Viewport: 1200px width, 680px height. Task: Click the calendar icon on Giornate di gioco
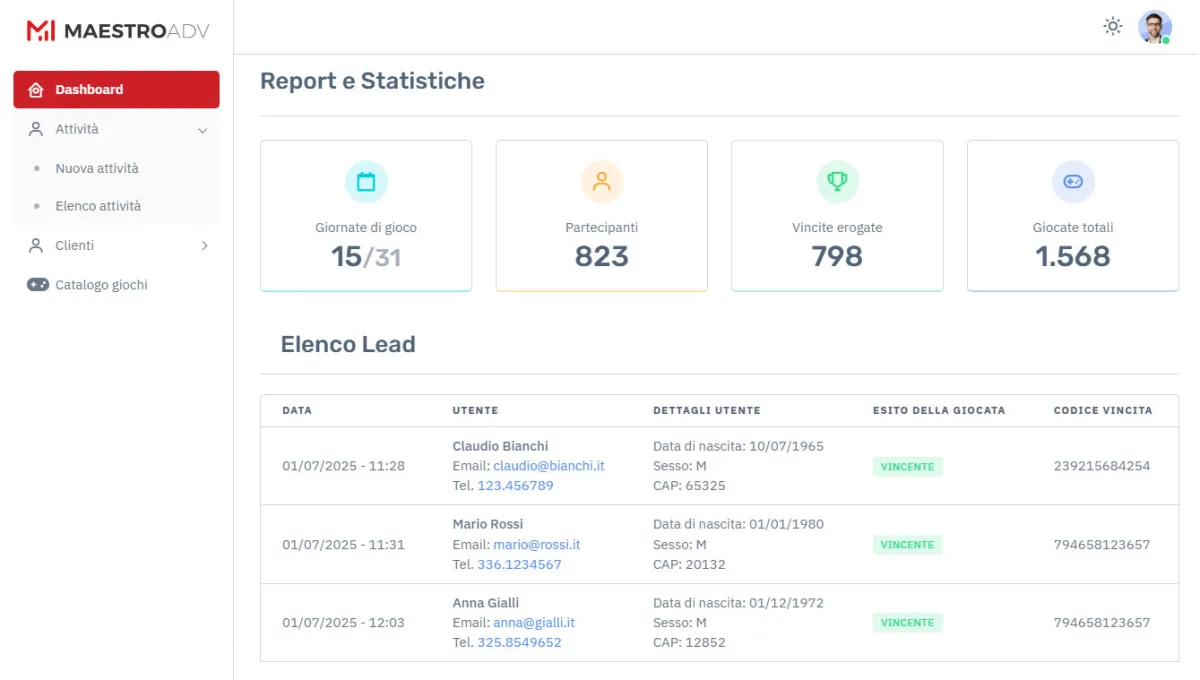(366, 181)
